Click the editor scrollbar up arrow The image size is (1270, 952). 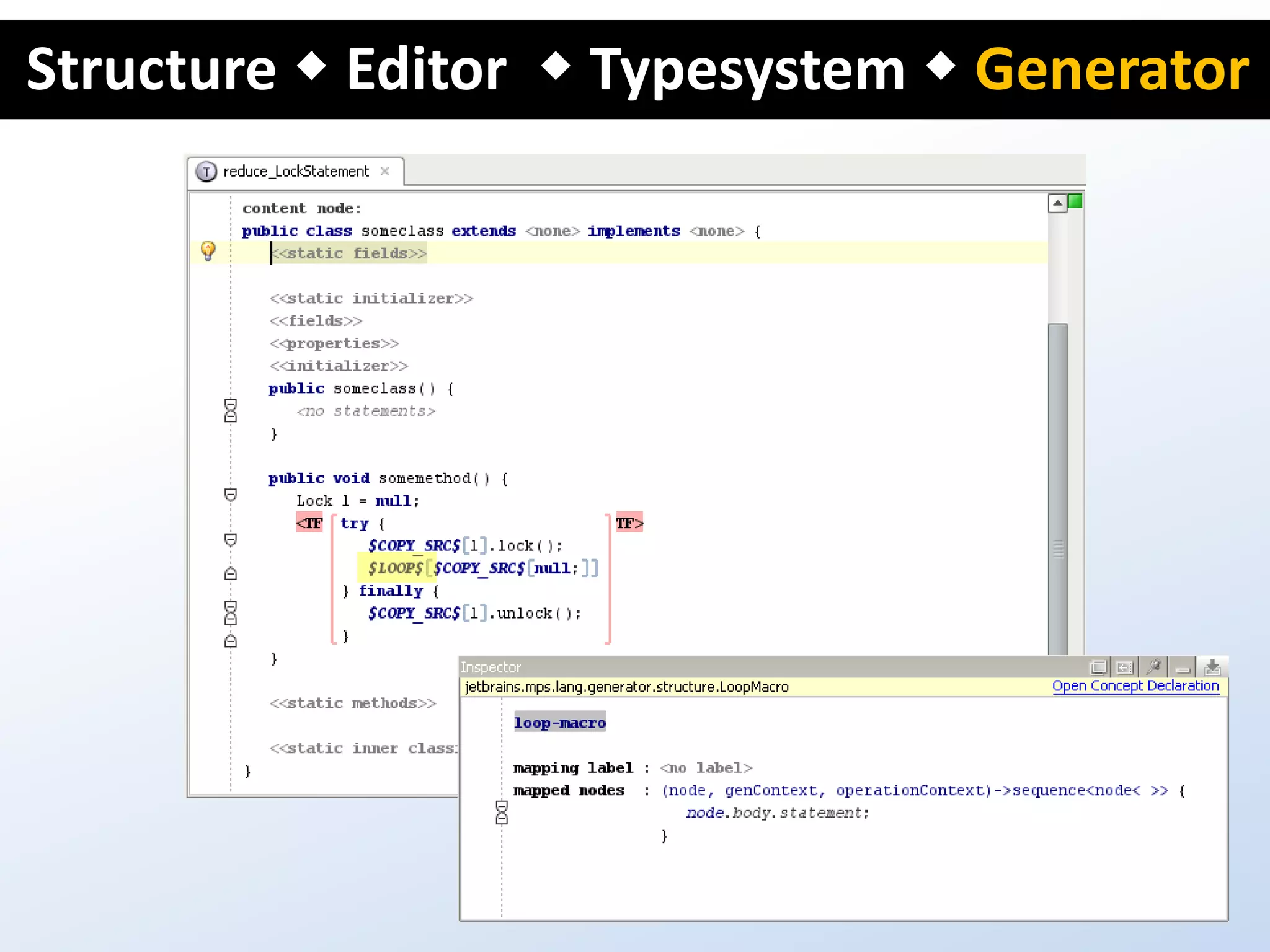[x=1057, y=203]
